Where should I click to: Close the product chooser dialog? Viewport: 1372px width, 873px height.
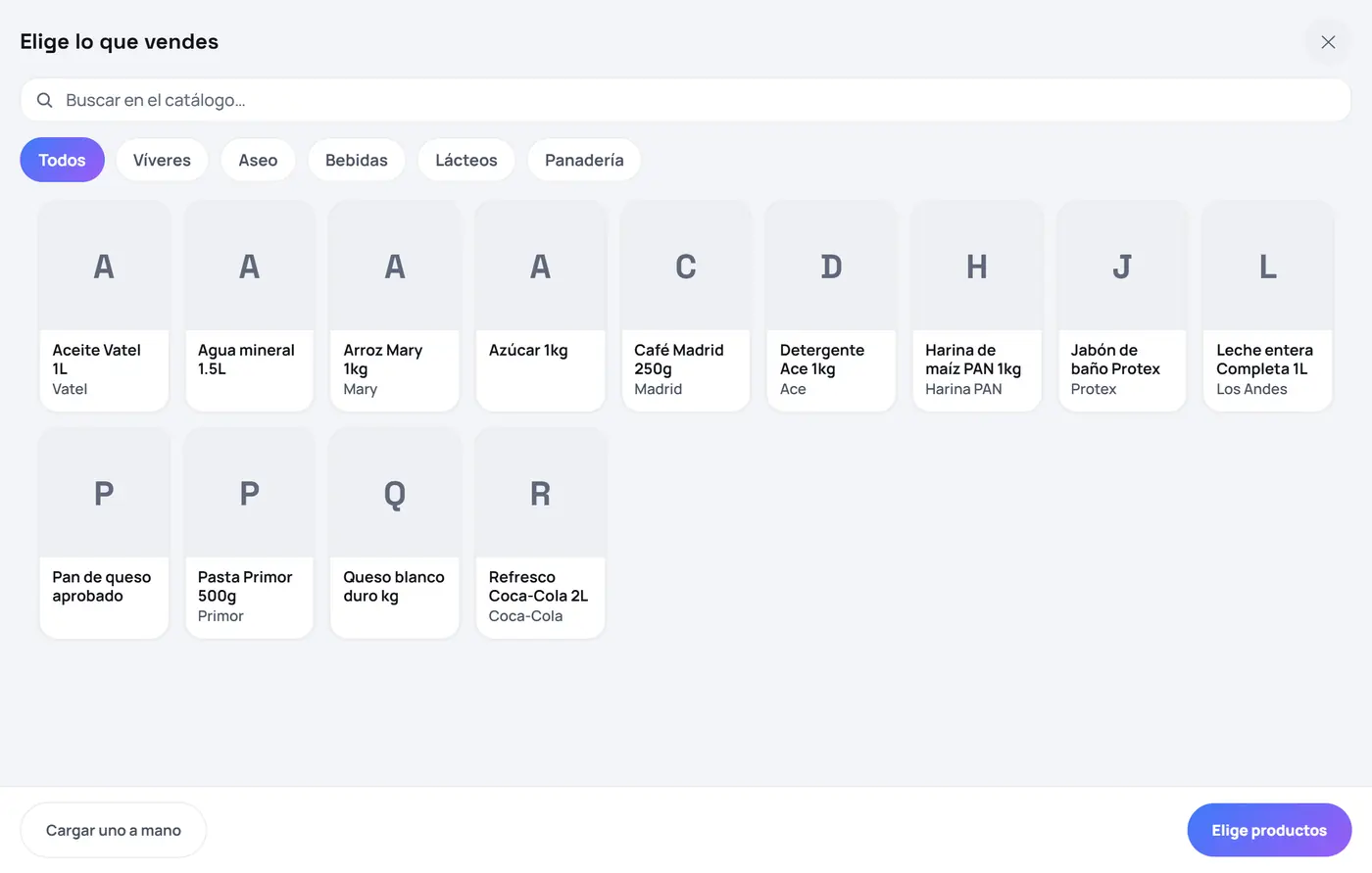(x=1328, y=42)
